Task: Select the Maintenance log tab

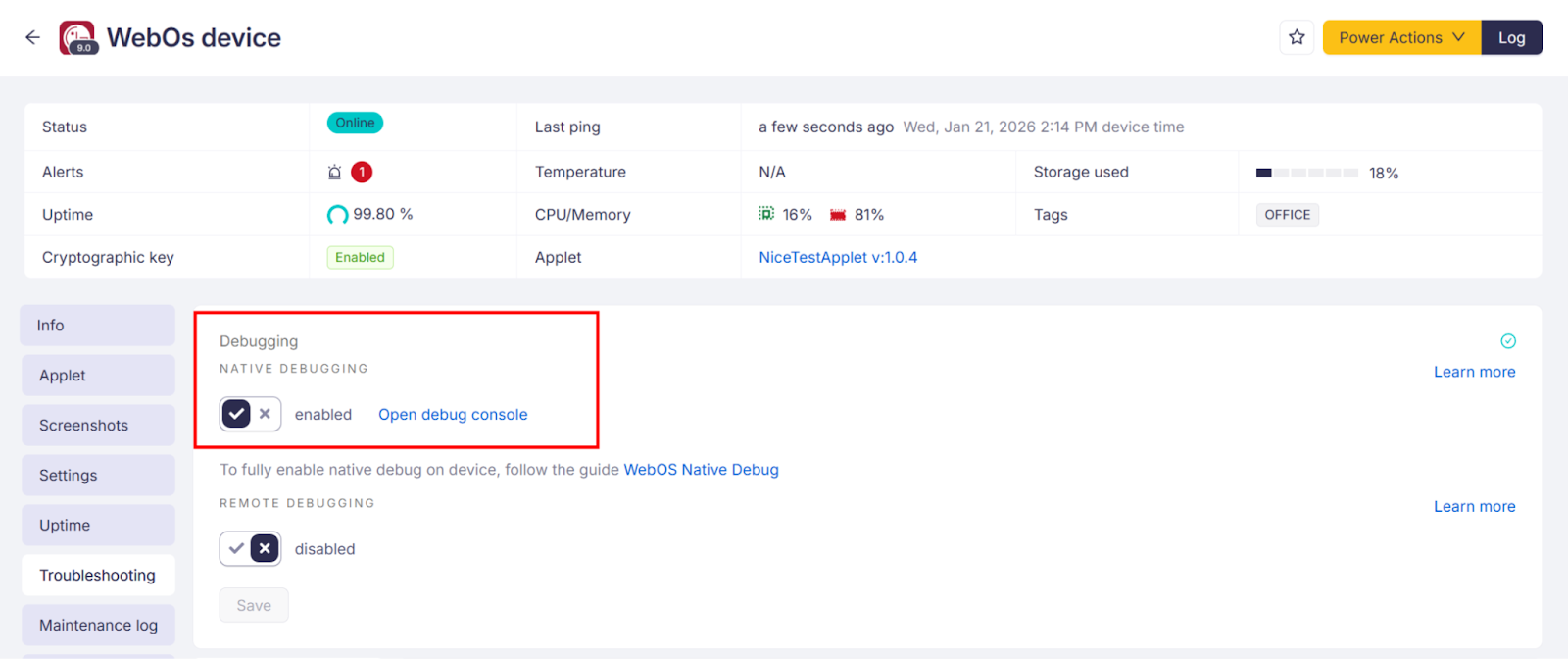Action: (x=98, y=625)
